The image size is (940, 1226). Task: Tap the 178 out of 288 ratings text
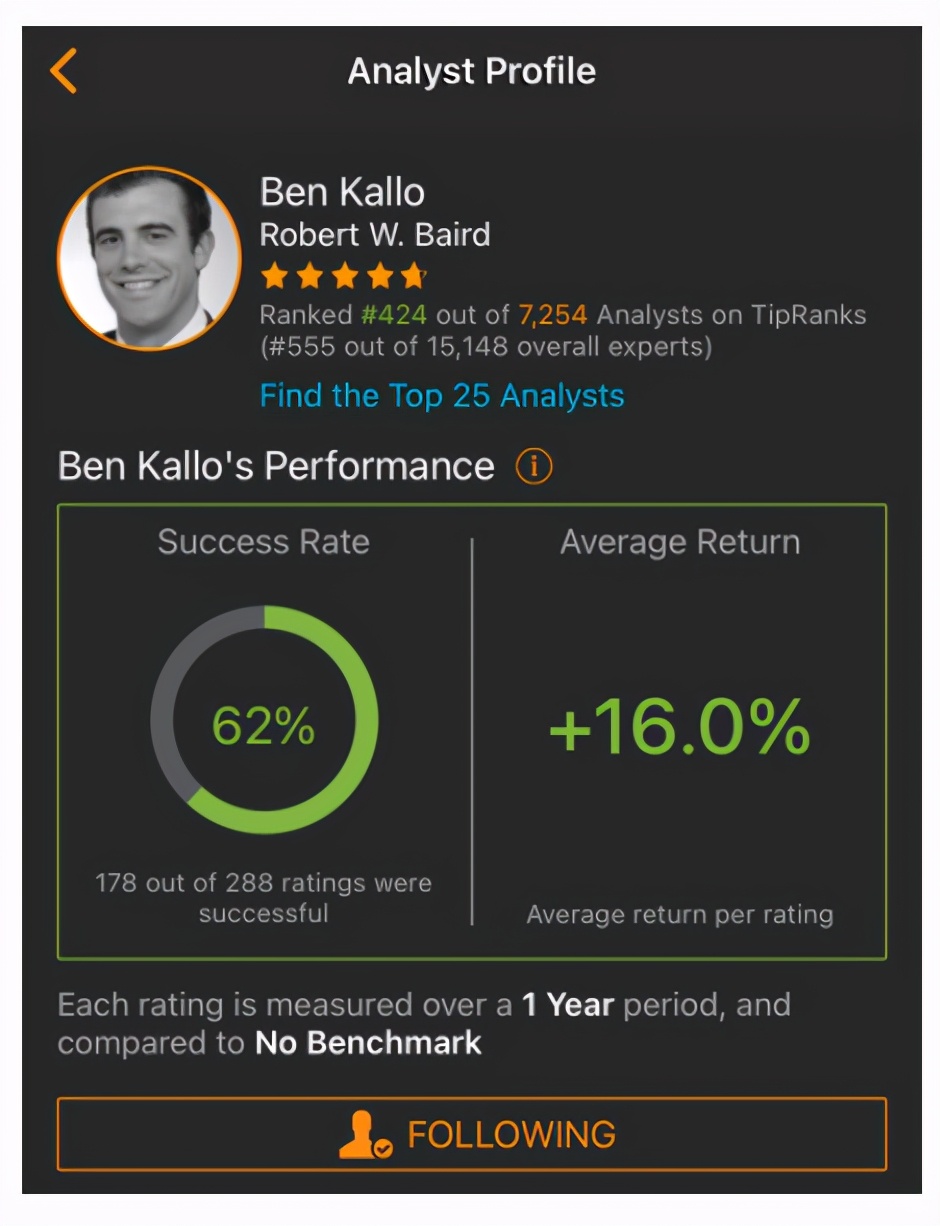click(x=263, y=897)
